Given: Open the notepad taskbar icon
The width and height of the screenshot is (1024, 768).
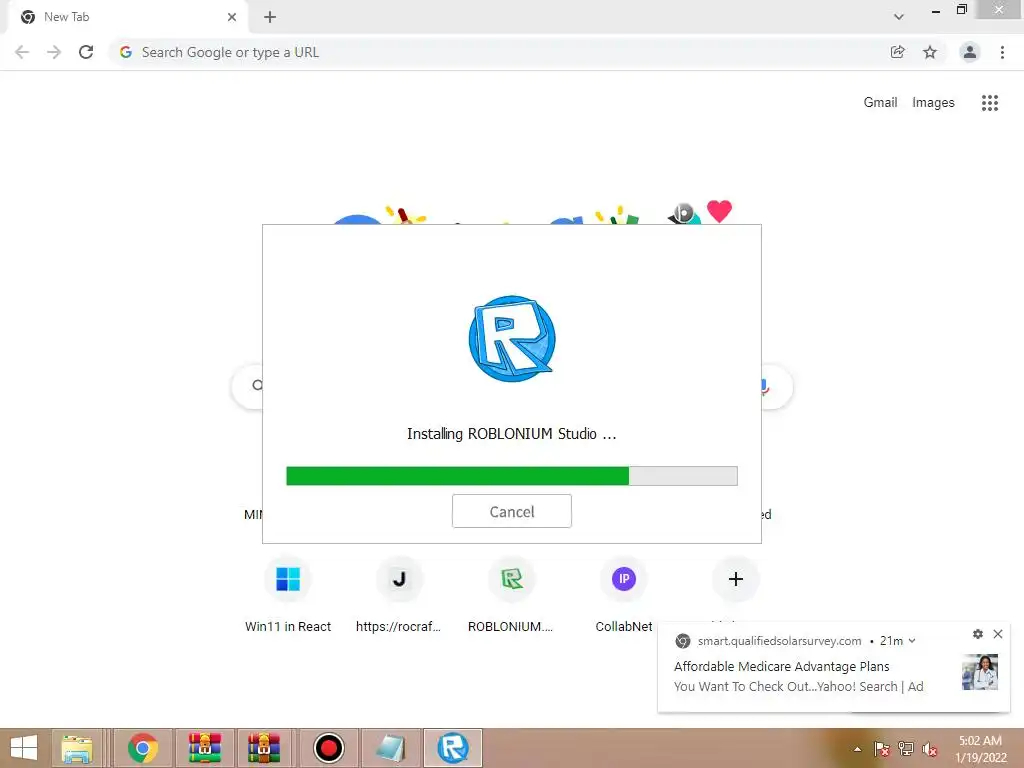Looking at the screenshot, I should (x=391, y=748).
